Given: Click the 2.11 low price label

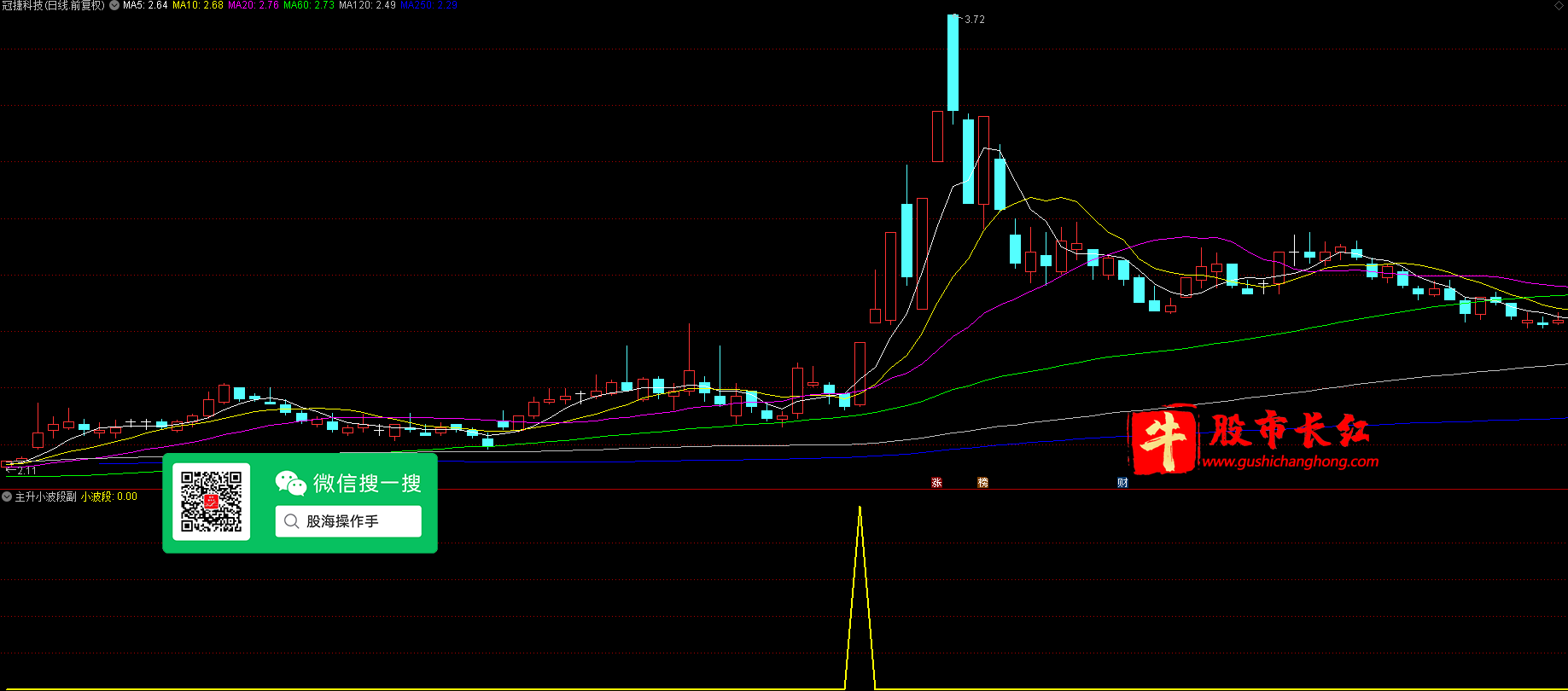Looking at the screenshot, I should click(x=26, y=470).
